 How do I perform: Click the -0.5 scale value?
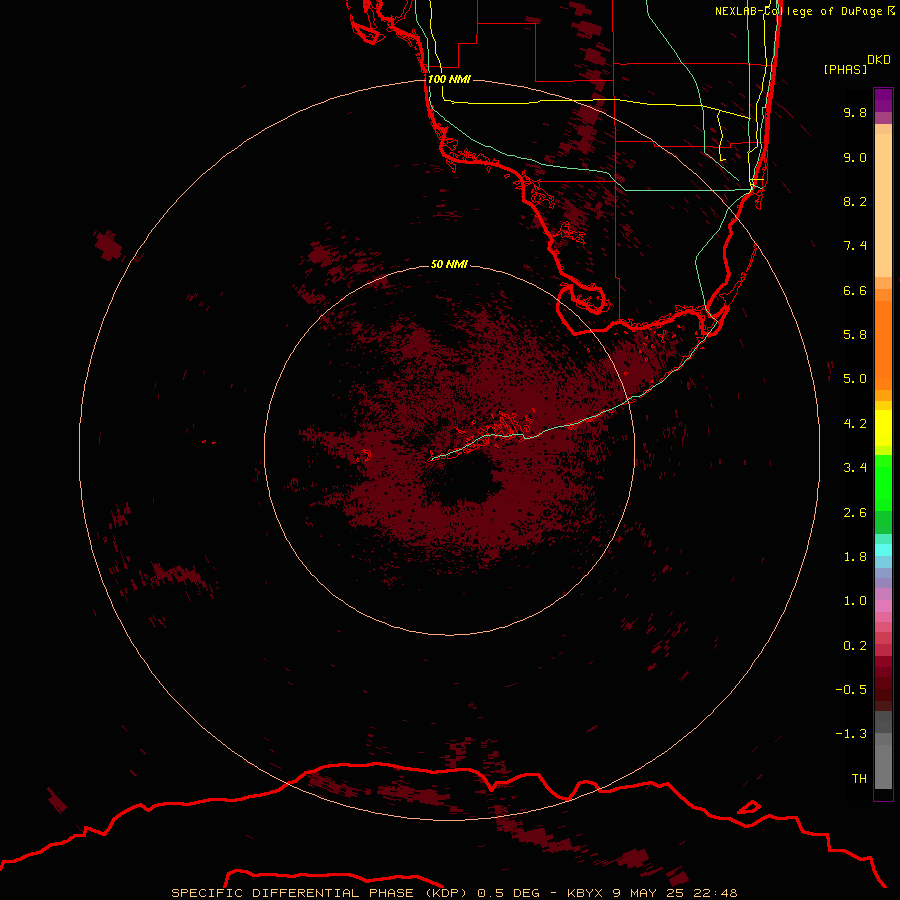click(851, 690)
